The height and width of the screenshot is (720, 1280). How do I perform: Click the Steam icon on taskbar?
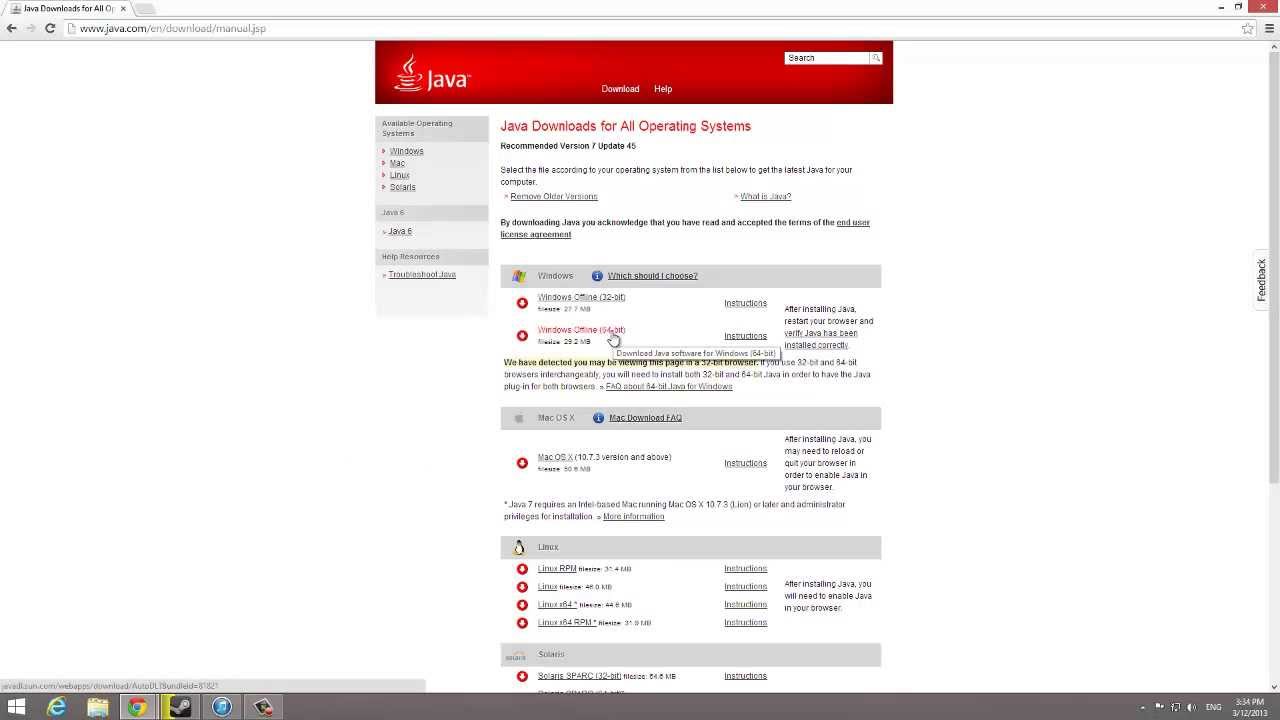[x=180, y=707]
